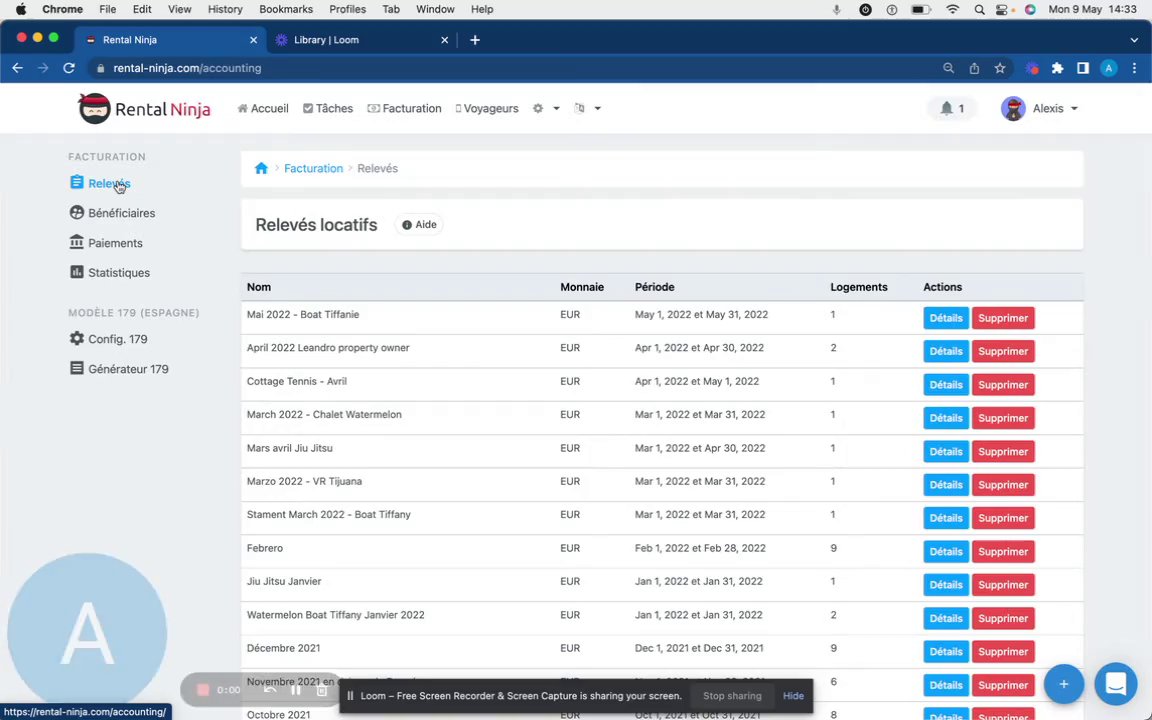
Task: Open Paiements in the sidebar
Action: click(x=115, y=243)
